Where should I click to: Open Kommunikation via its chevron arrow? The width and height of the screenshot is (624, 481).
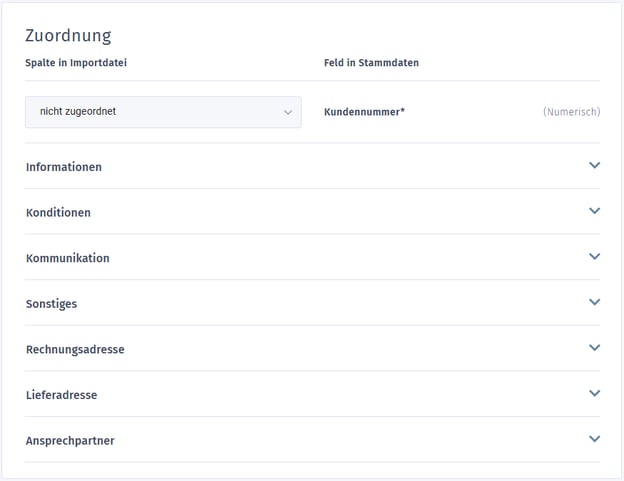pyautogui.click(x=594, y=257)
